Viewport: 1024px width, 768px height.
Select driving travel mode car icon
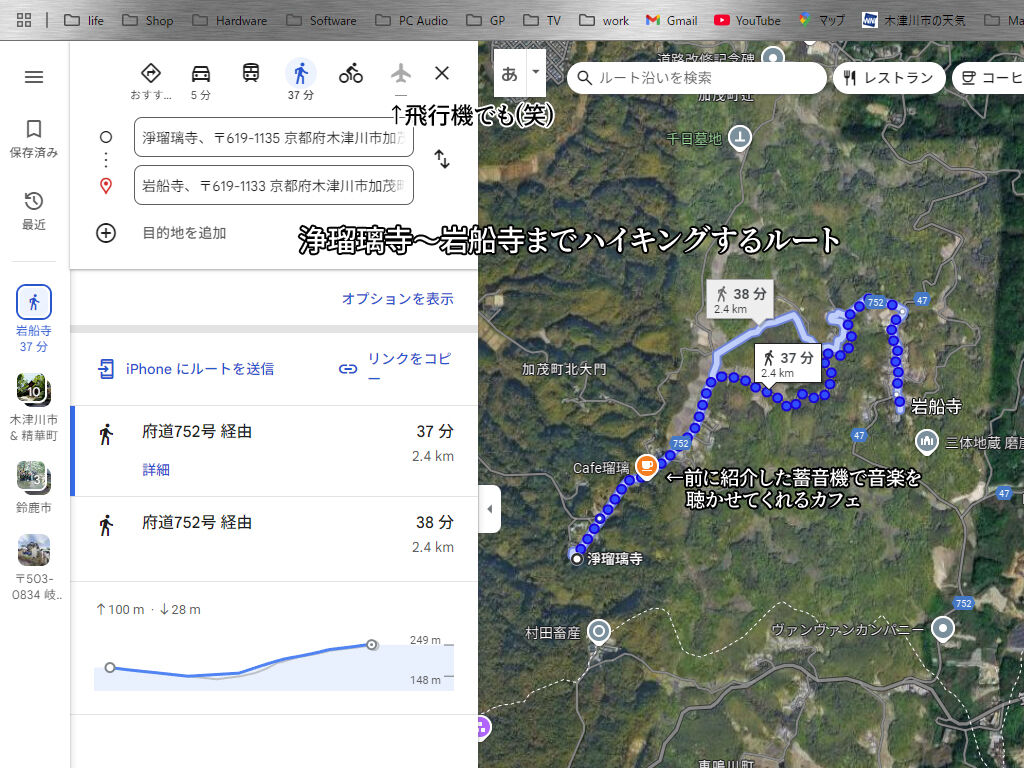[x=201, y=73]
